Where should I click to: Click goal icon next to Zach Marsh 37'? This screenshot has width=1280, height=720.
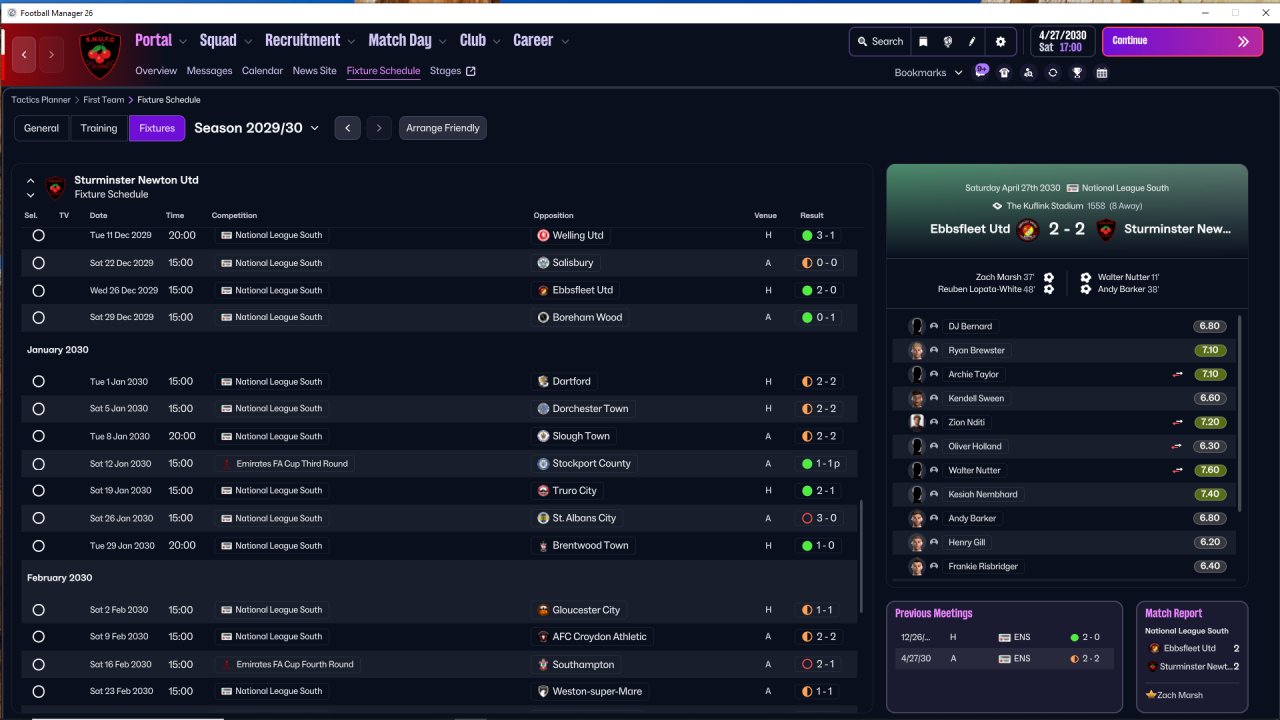(x=1049, y=277)
